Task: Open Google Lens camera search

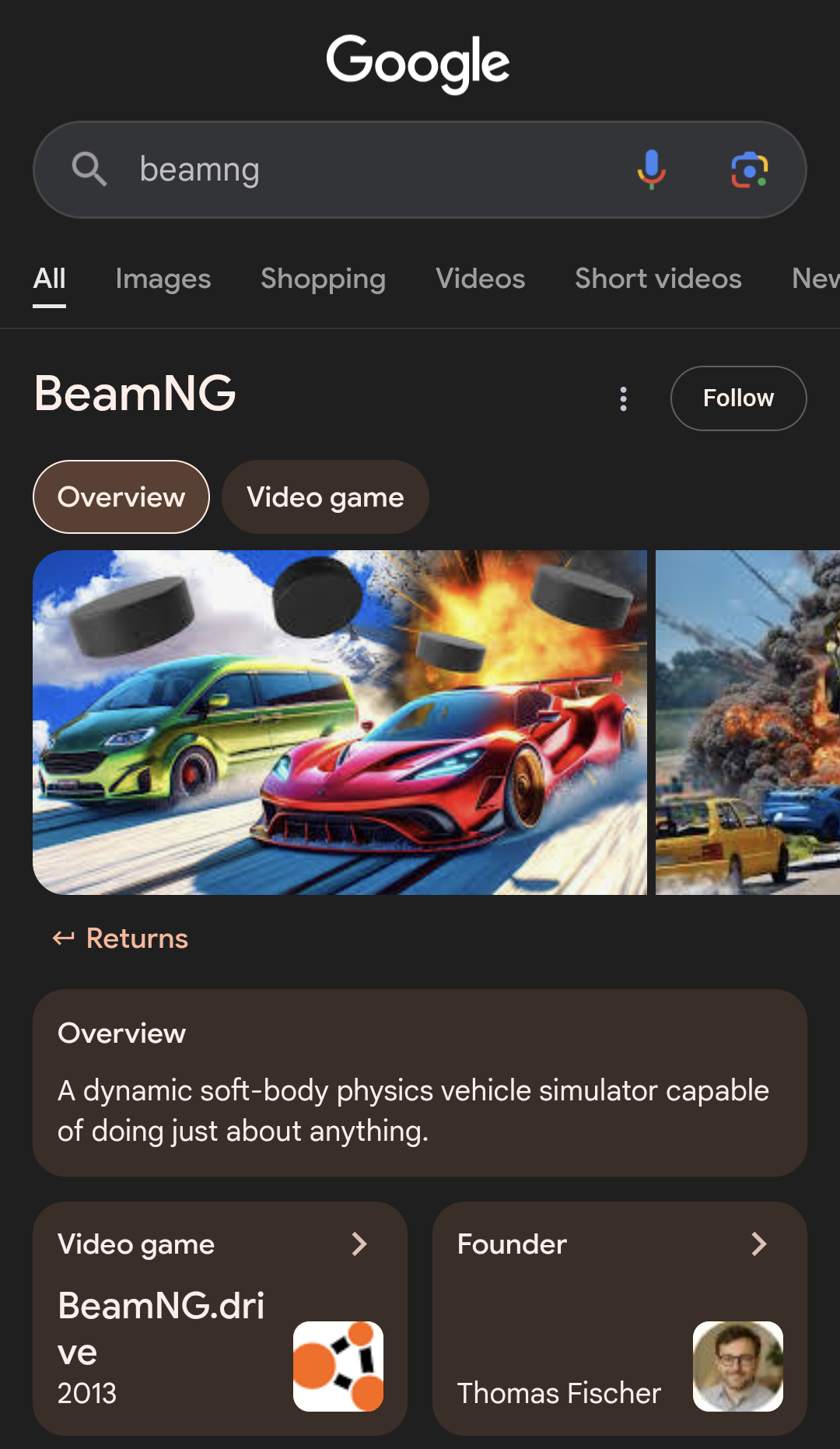Action: [x=750, y=170]
